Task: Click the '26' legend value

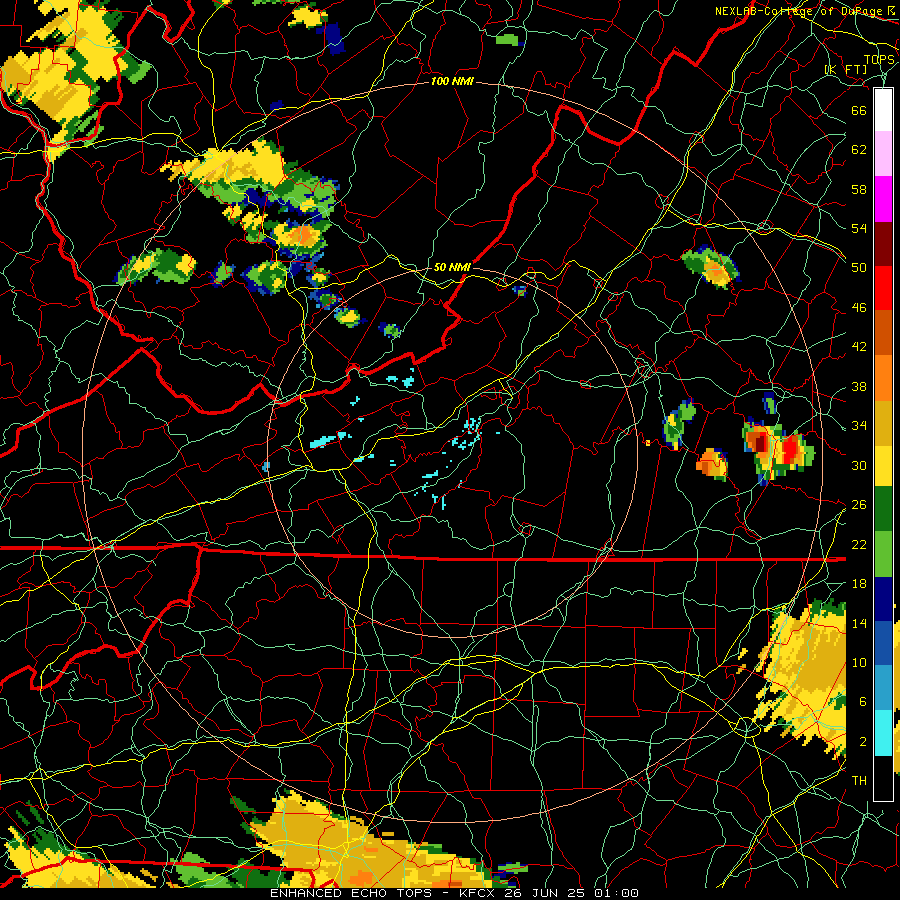Action: point(859,505)
